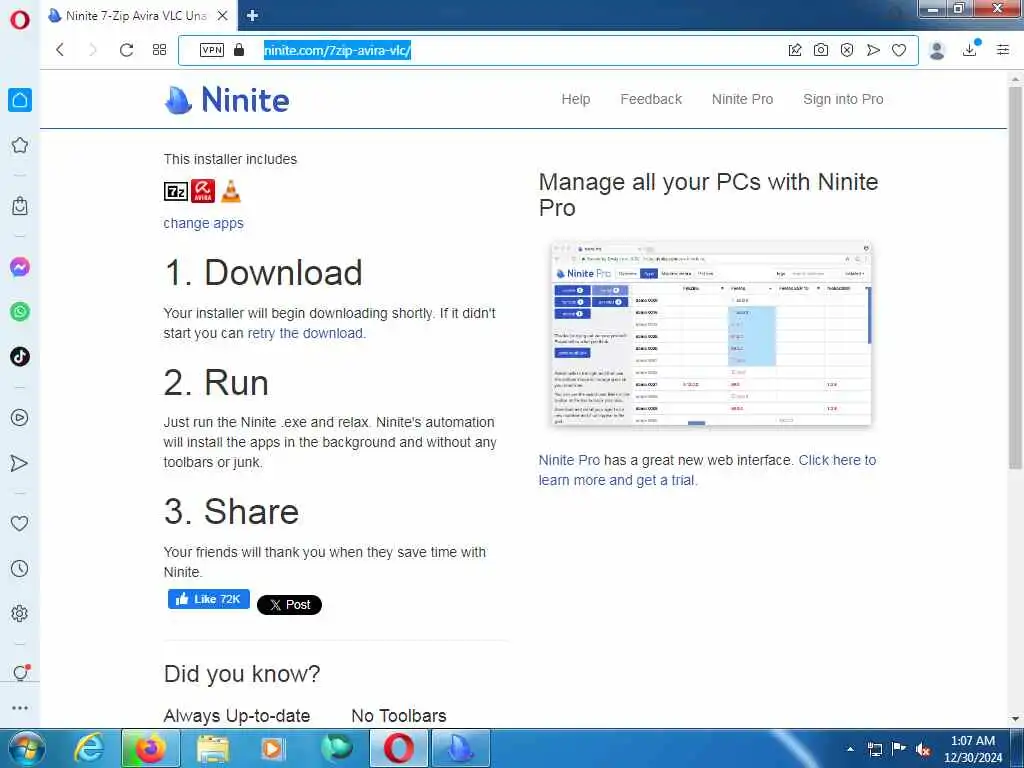Open the Opera menu logo

[20, 19]
